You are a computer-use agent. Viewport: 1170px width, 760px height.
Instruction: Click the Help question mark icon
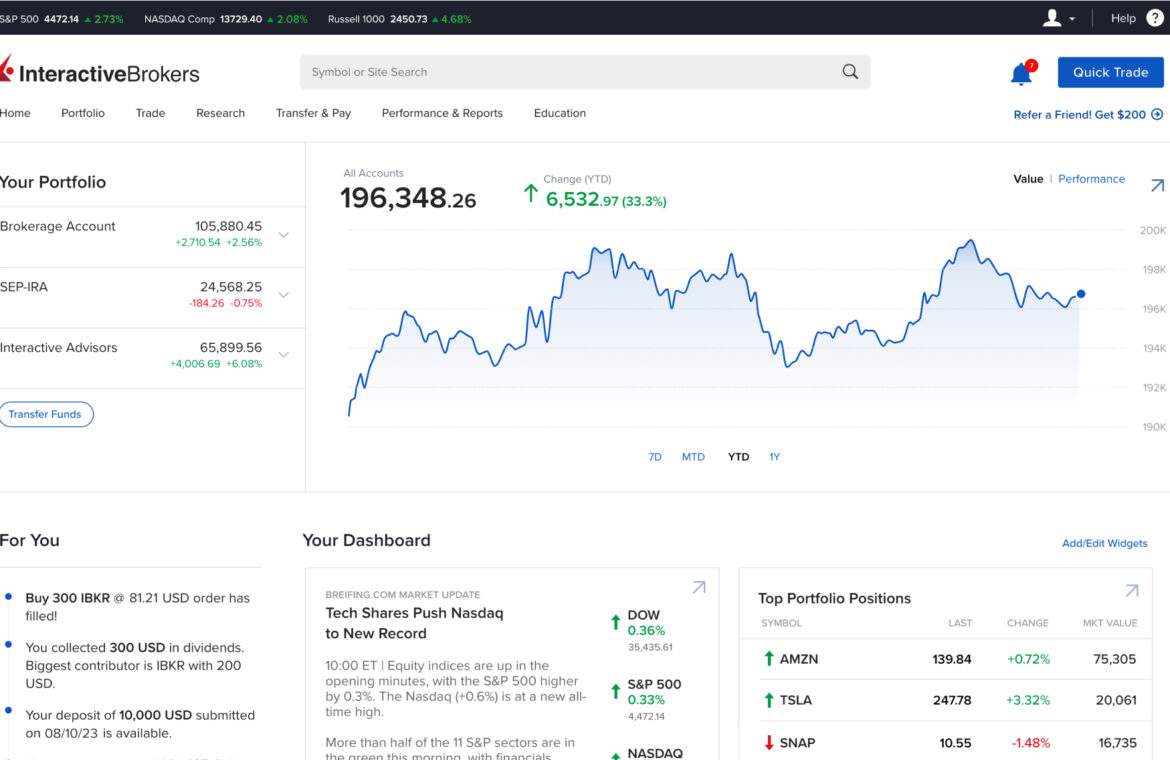pyautogui.click(x=1156, y=18)
